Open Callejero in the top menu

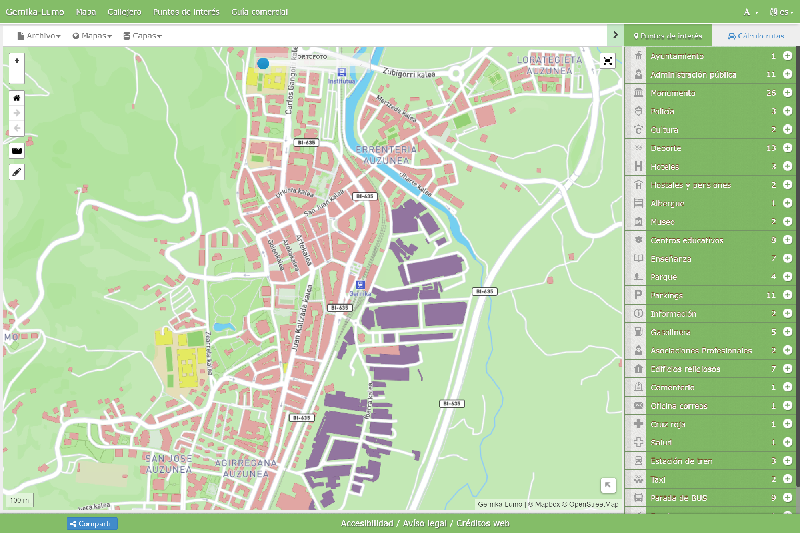pos(124,12)
